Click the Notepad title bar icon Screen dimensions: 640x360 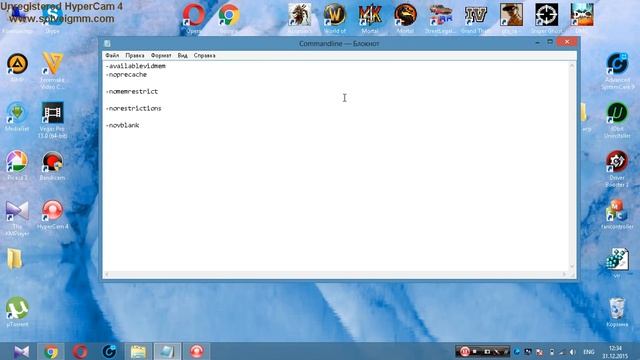tap(107, 44)
